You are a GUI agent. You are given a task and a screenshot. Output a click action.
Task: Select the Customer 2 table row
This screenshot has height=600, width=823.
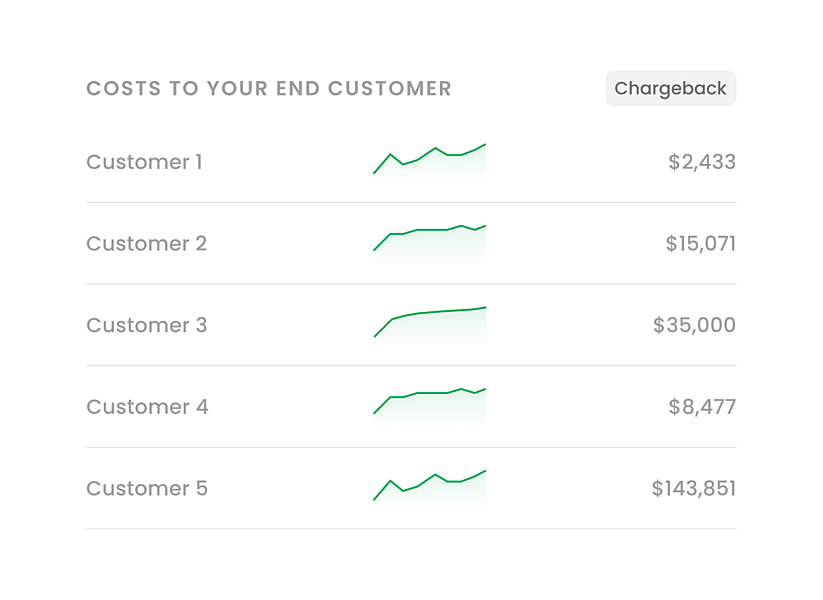(x=410, y=243)
